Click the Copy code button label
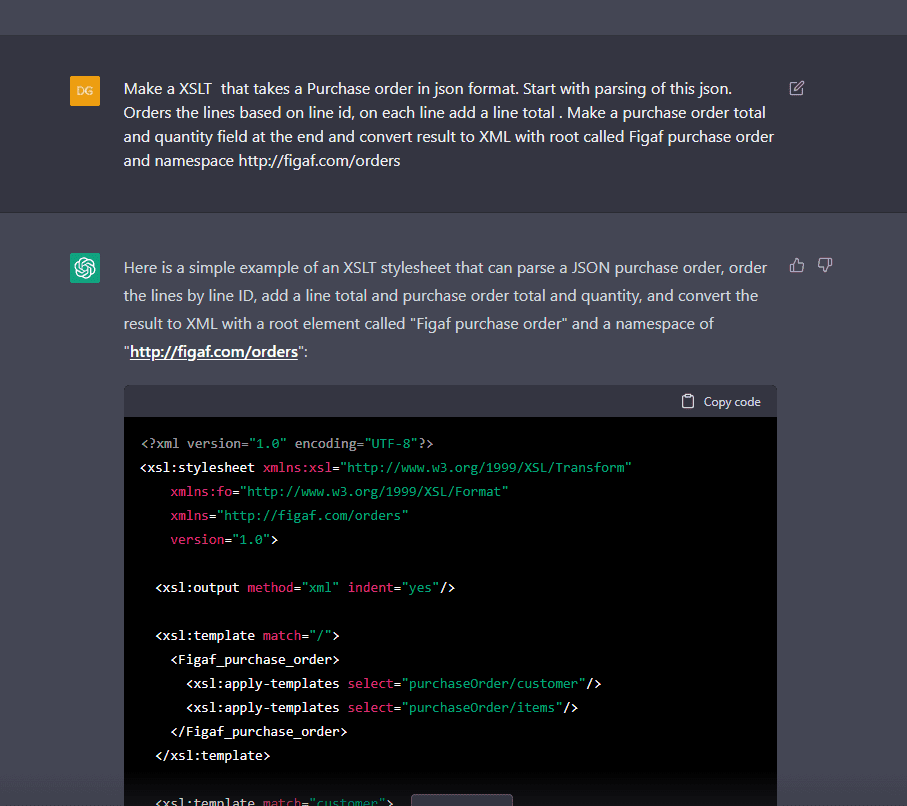This screenshot has width=907, height=806. (732, 402)
